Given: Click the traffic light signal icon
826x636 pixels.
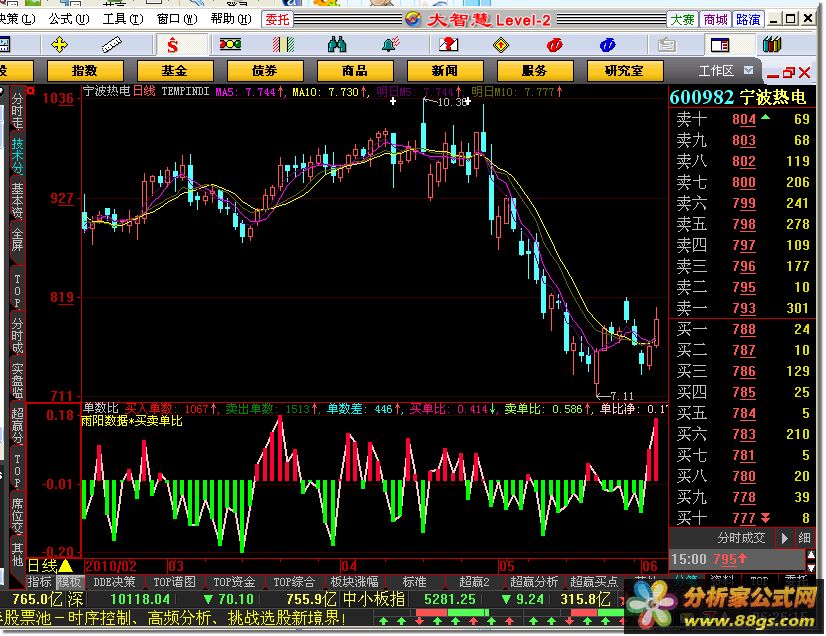Looking at the screenshot, I should click(x=230, y=45).
